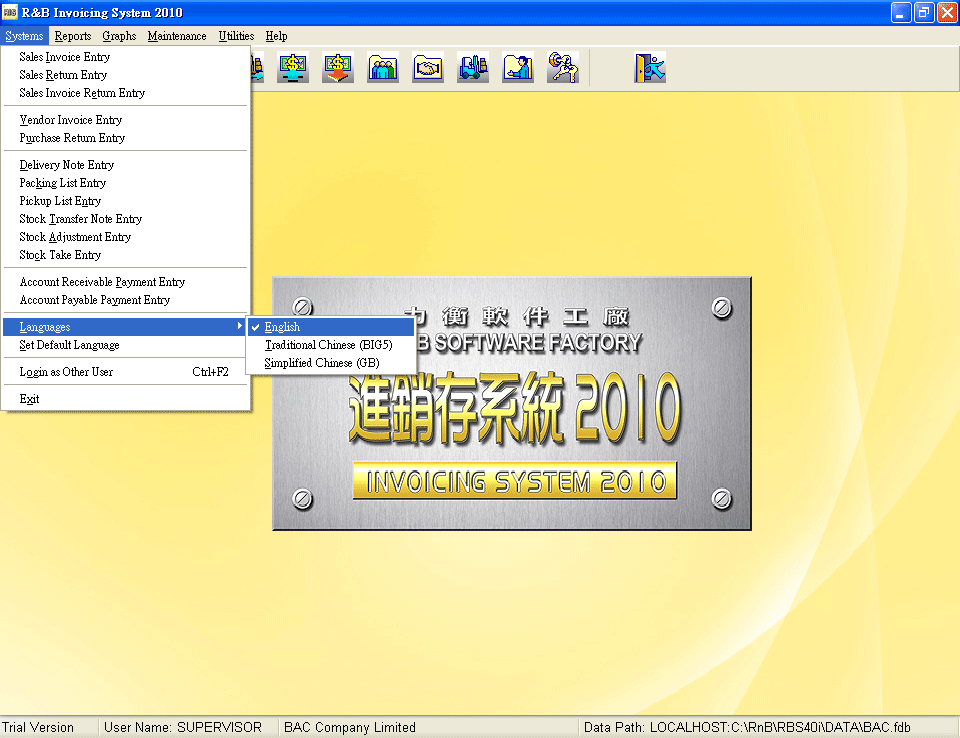Viewport: 960px width, 738px height.
Task: Click the money with red down-arrow toolbar icon
Action: [338, 67]
